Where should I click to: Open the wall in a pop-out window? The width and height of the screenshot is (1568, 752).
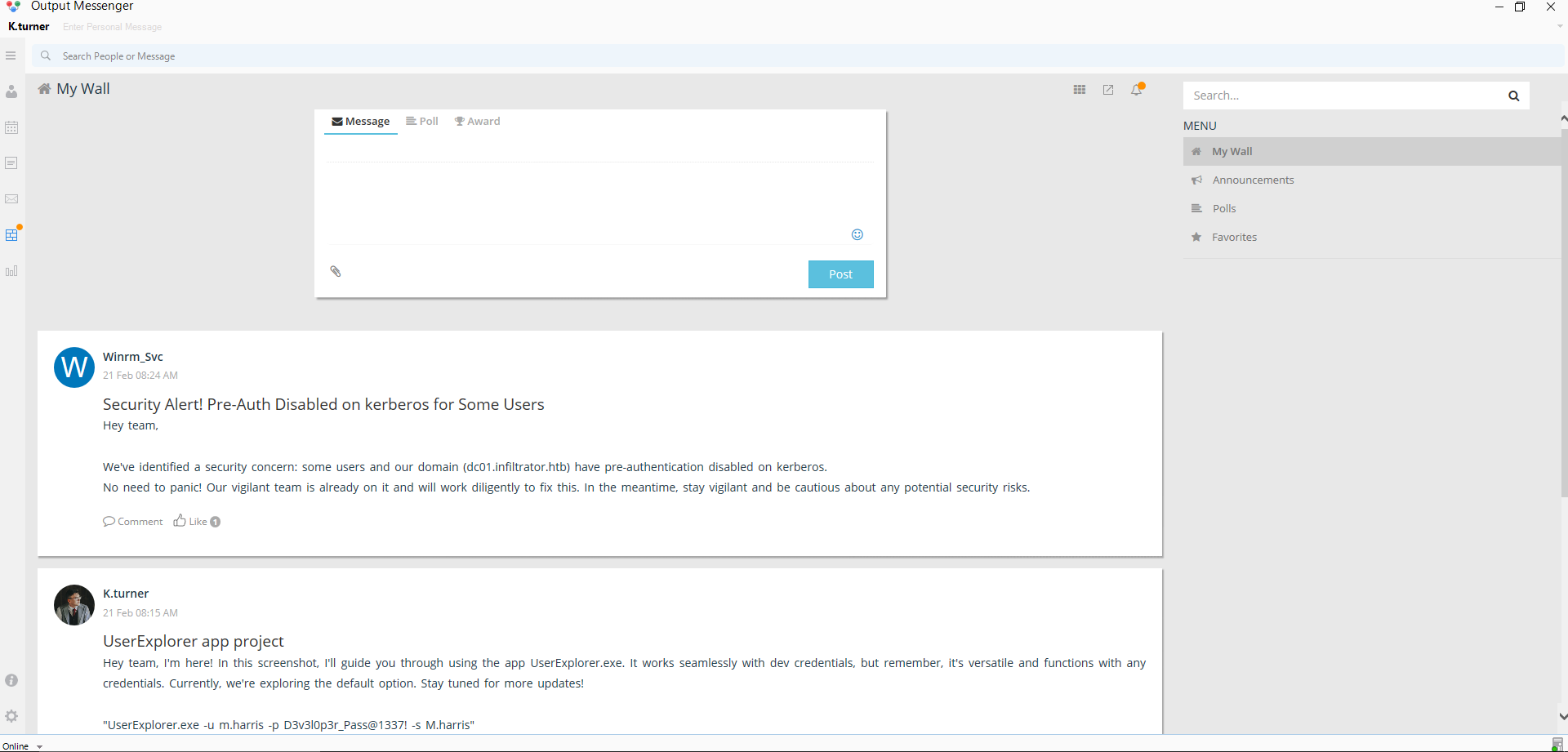tap(1108, 90)
